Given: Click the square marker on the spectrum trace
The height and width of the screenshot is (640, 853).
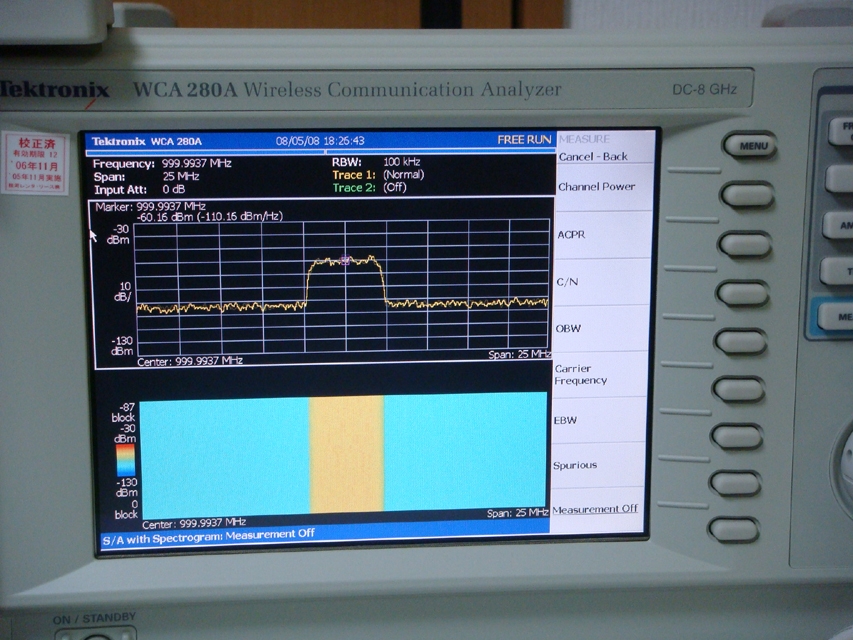Looking at the screenshot, I should pyautogui.click(x=345, y=261).
